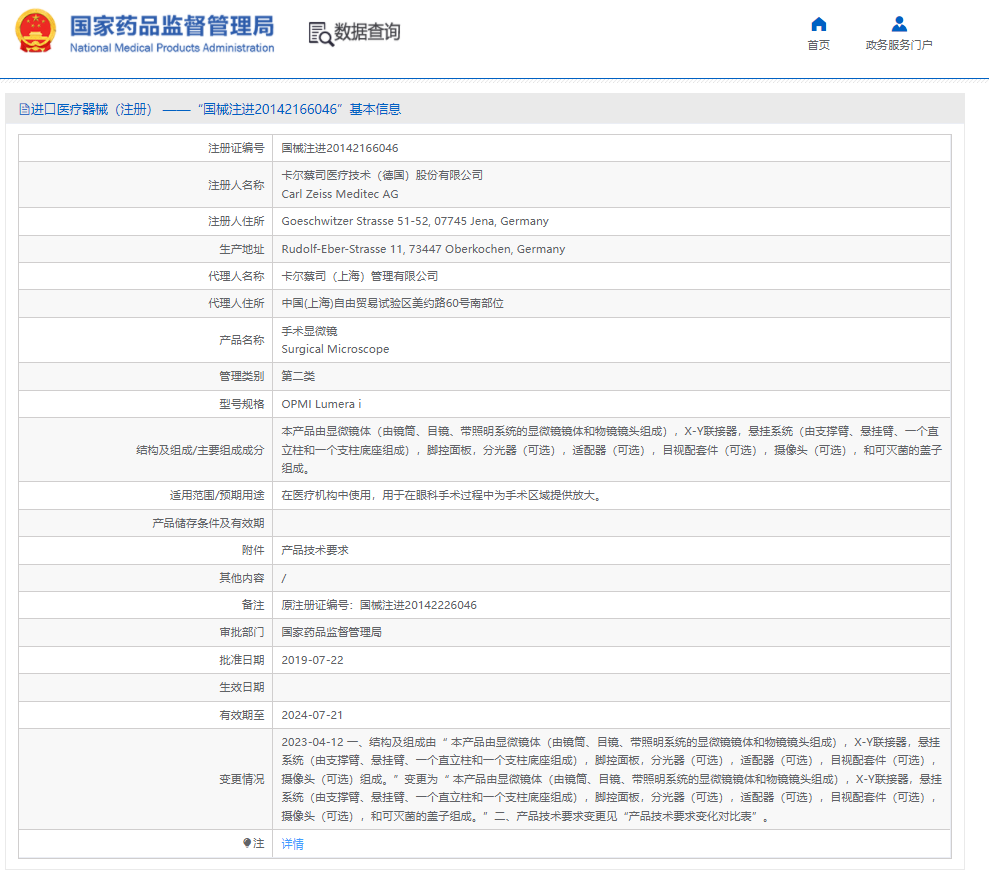Click 国家药品监督管理局 site title

coord(172,26)
